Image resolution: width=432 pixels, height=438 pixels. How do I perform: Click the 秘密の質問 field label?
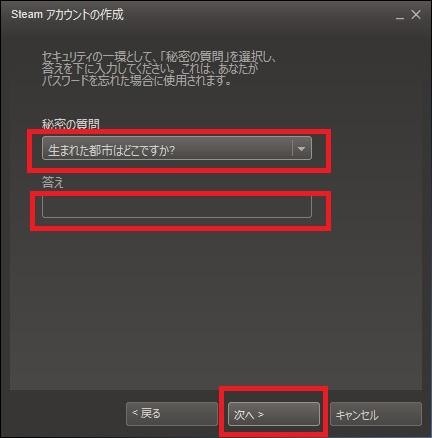pos(71,124)
